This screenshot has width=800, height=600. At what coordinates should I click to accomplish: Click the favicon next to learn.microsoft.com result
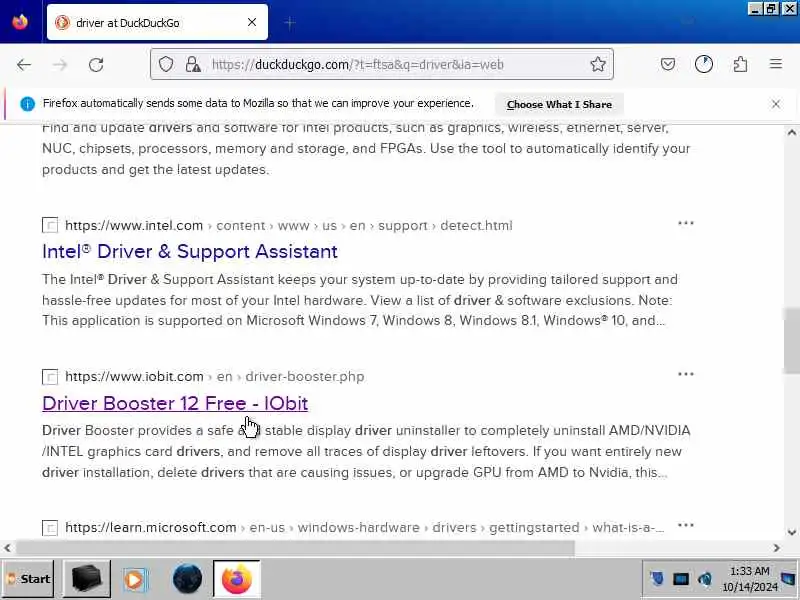click(x=50, y=528)
